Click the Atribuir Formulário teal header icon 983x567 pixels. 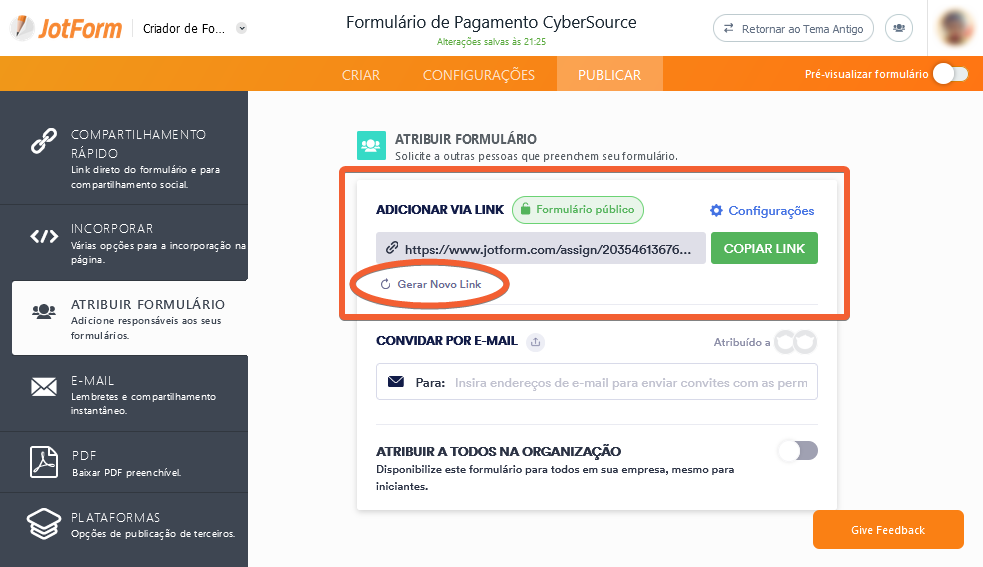[371, 146]
